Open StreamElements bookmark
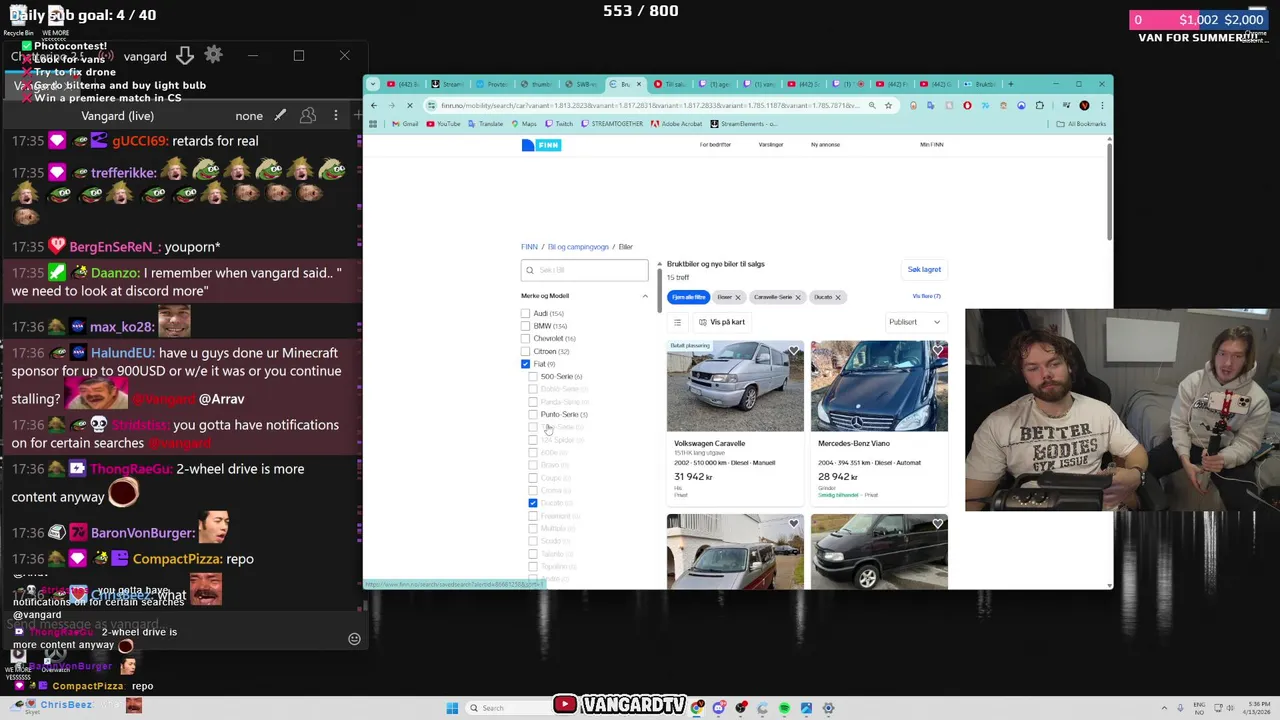Viewport: 1280px width, 720px height. click(743, 124)
